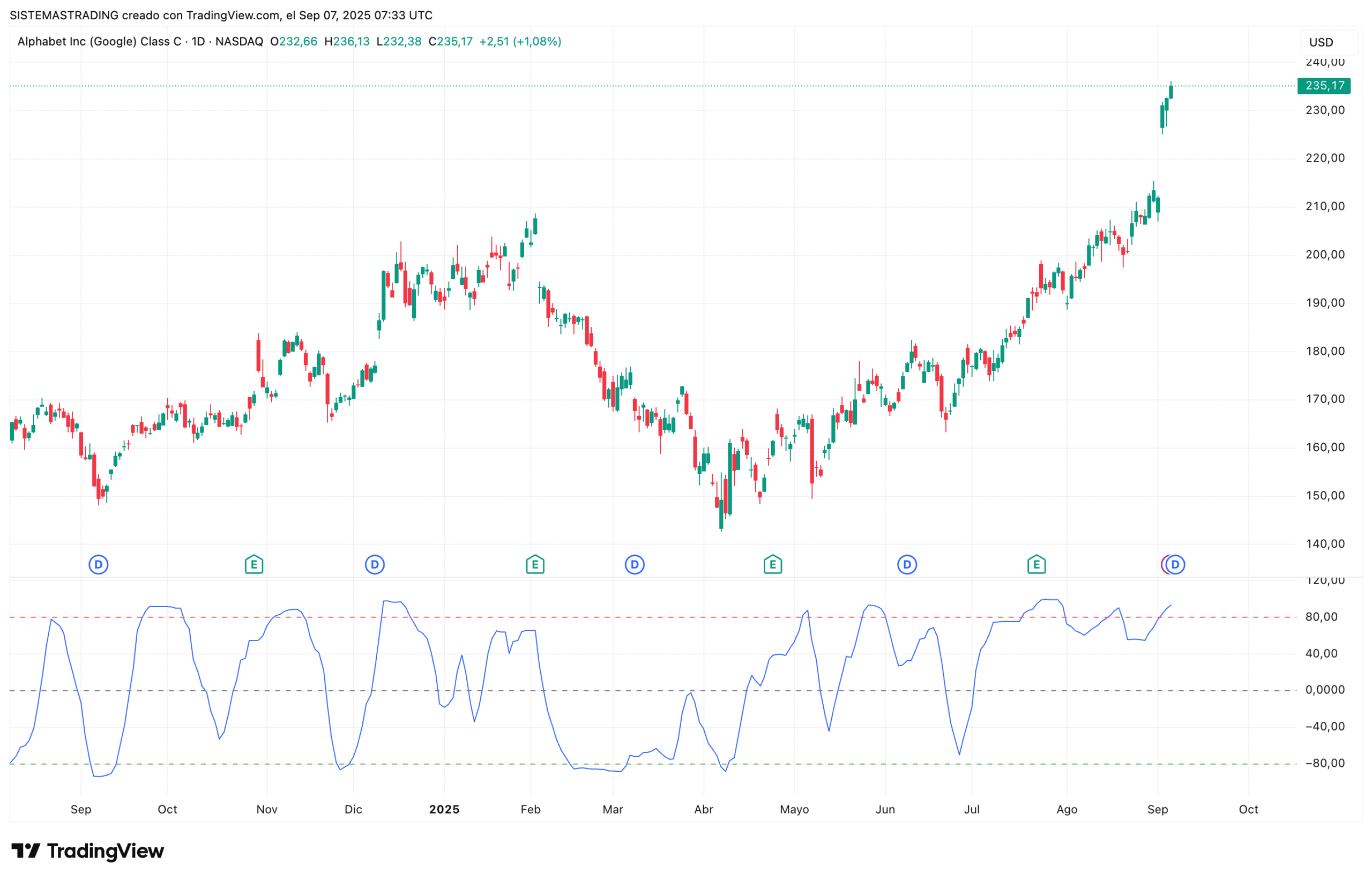Image resolution: width=1372 pixels, height=880 pixels.
Task: Click the dividend (D) marker near June
Action: point(907,564)
